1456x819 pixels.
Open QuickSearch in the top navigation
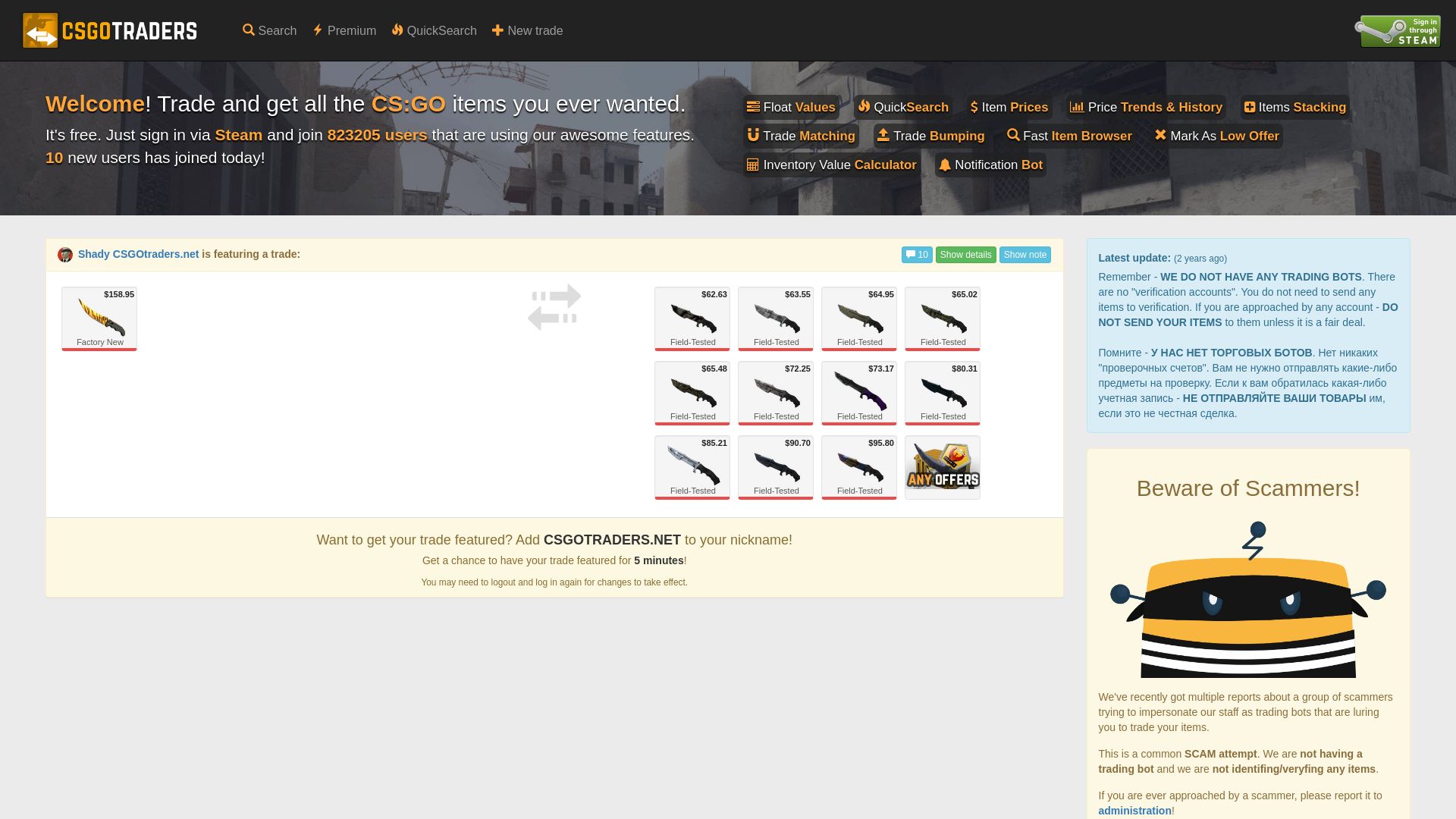[x=434, y=30]
